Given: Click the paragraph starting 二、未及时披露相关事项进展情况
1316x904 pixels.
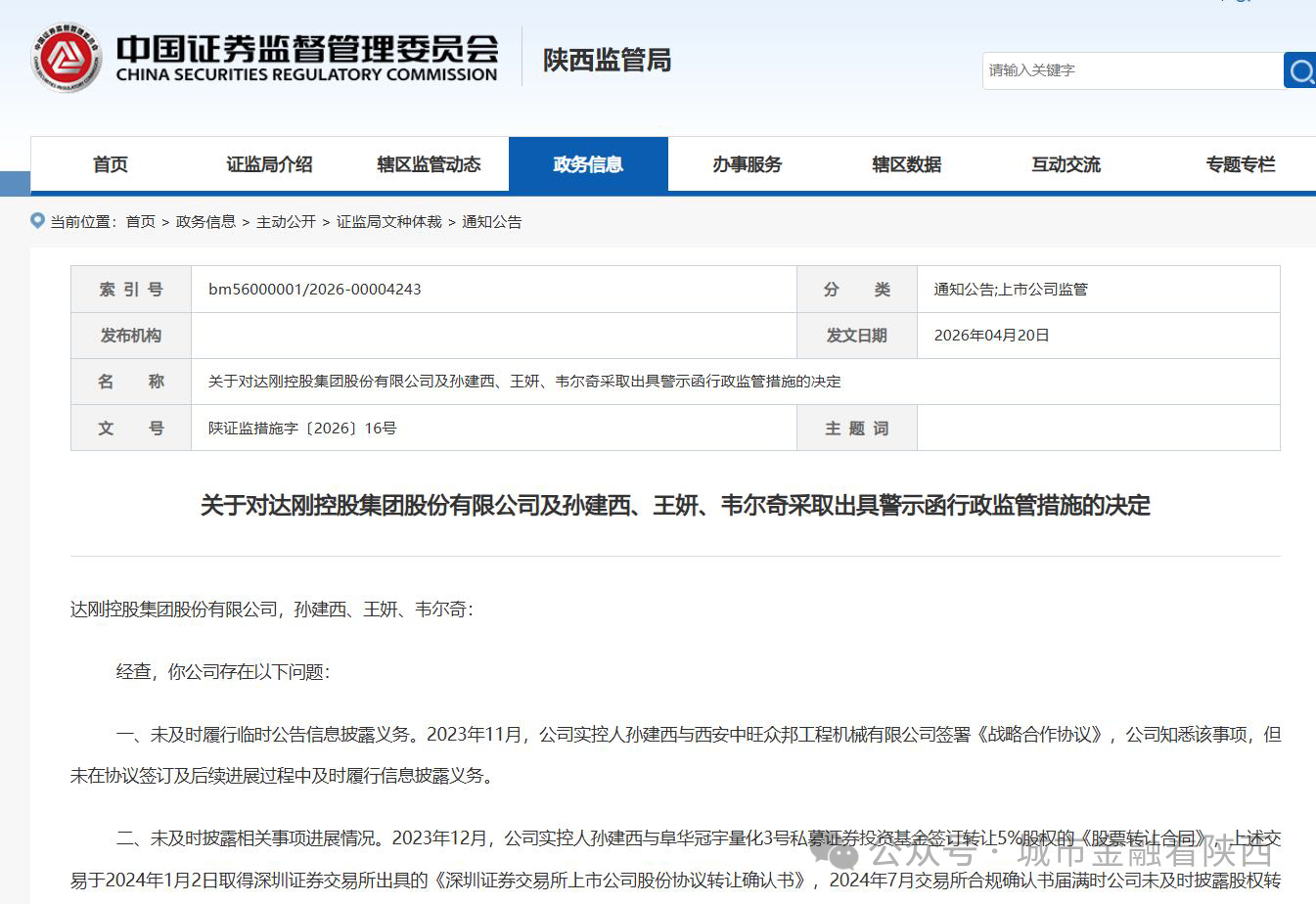Looking at the screenshot, I should [x=675, y=860].
